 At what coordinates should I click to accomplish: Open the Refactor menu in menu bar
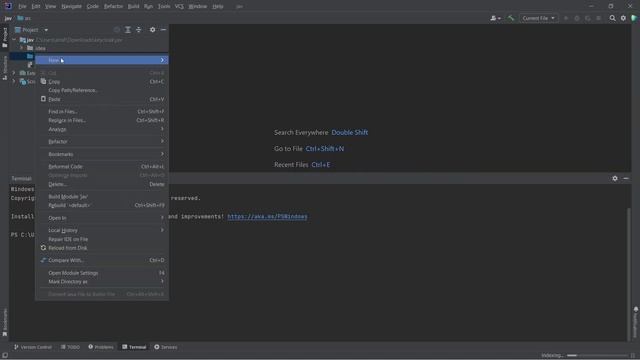[113, 6]
